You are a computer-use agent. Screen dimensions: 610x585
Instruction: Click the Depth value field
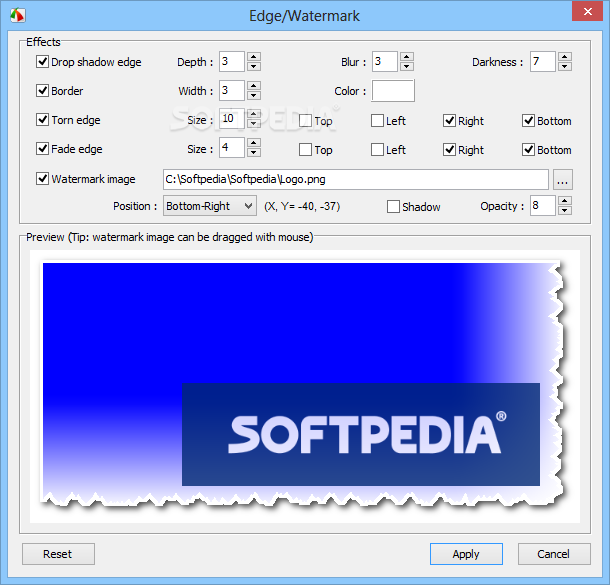click(232, 61)
